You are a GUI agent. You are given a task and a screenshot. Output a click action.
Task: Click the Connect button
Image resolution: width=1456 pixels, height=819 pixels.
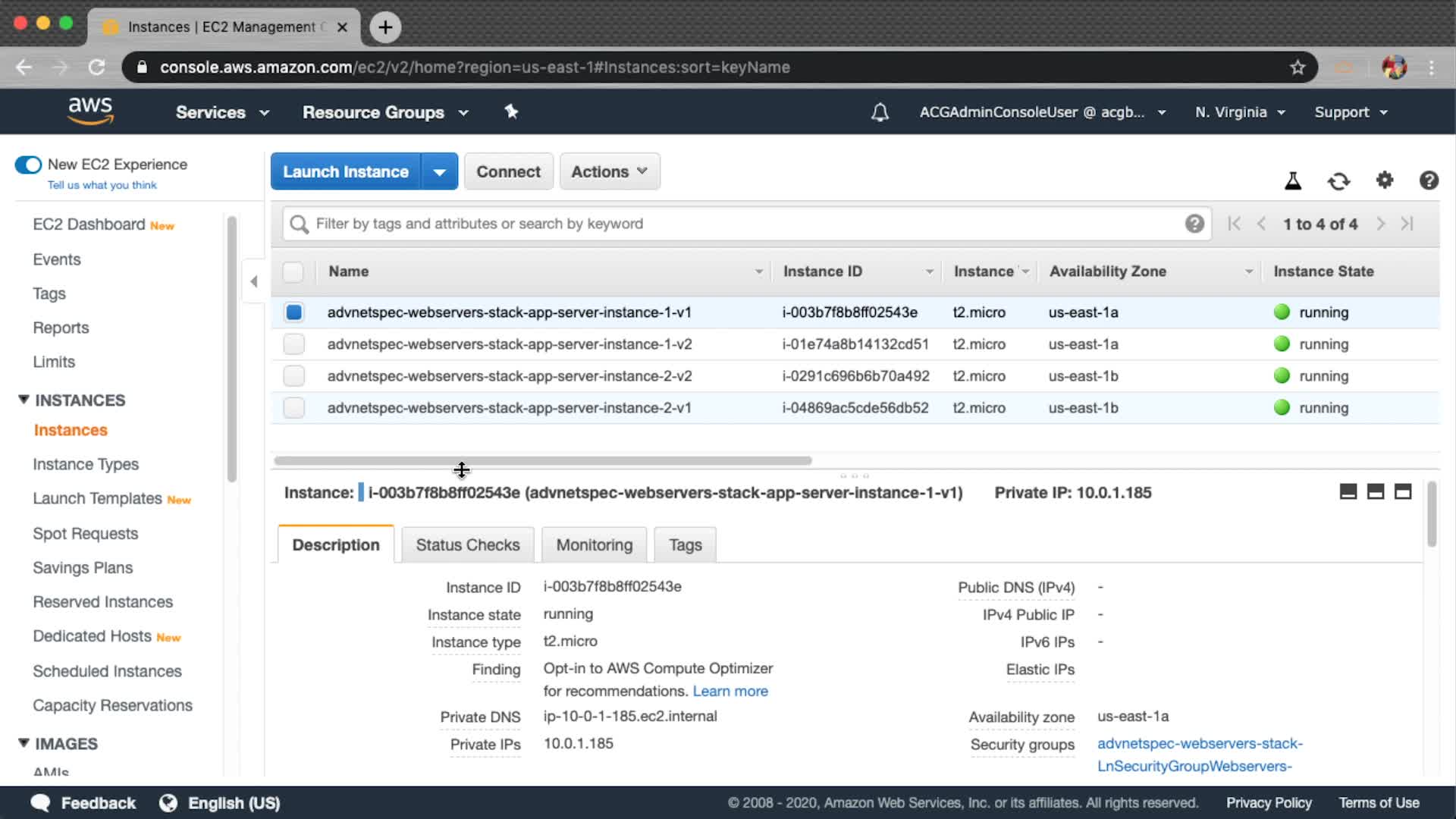point(508,172)
